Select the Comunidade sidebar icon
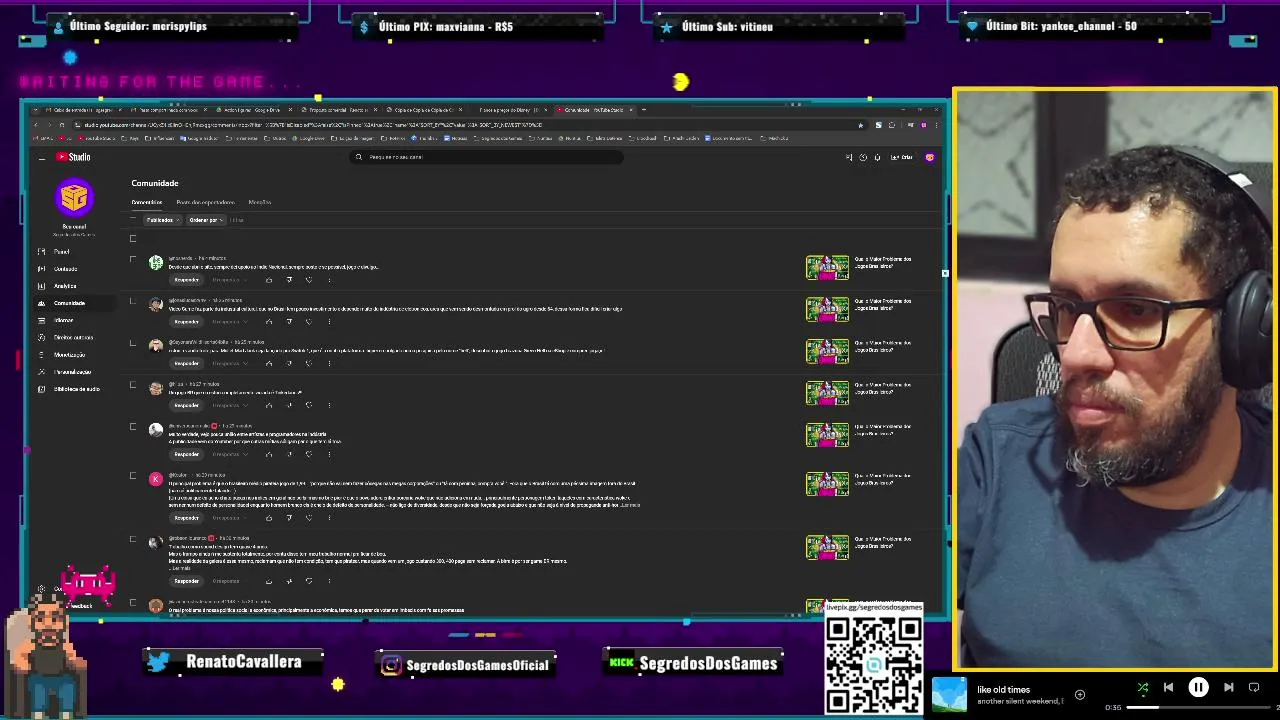Screen dimensions: 1280x720 (x=41, y=303)
